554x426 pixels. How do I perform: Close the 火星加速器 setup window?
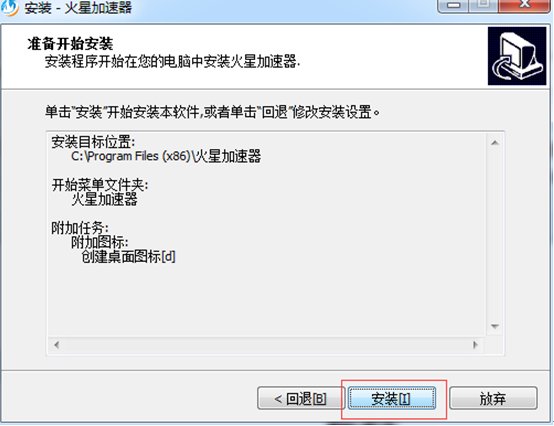click(524, 5)
